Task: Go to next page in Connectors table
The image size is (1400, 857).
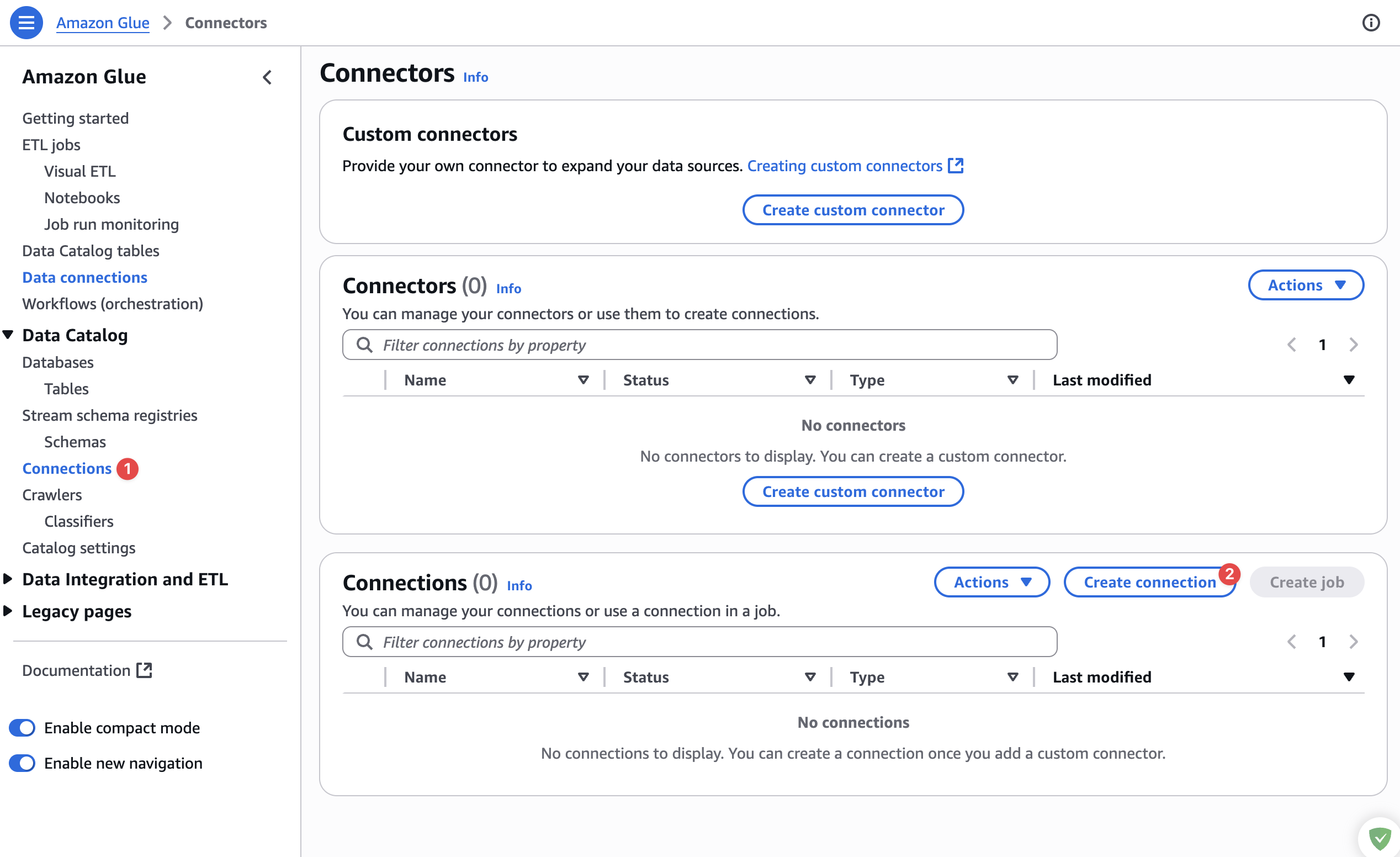Action: pos(1354,345)
